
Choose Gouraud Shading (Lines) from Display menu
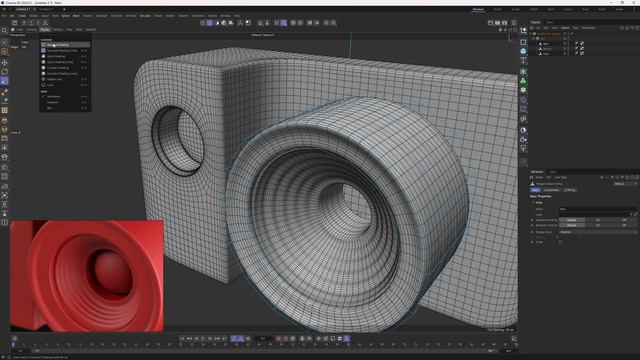[64, 51]
